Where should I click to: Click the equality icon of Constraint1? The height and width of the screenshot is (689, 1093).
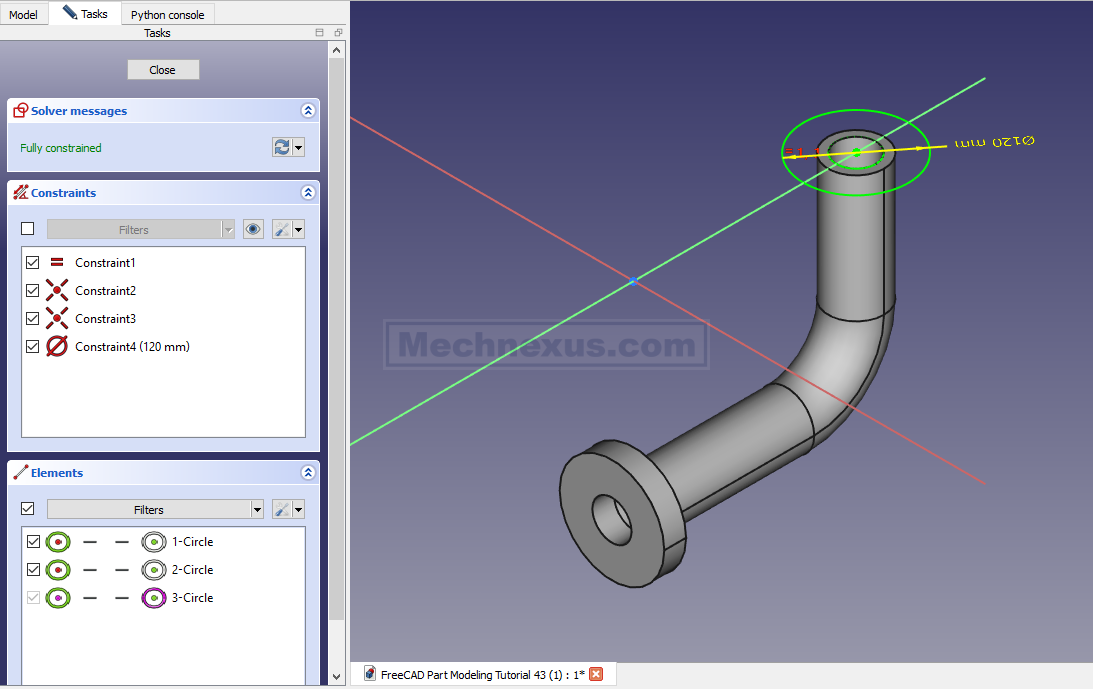coord(57,262)
